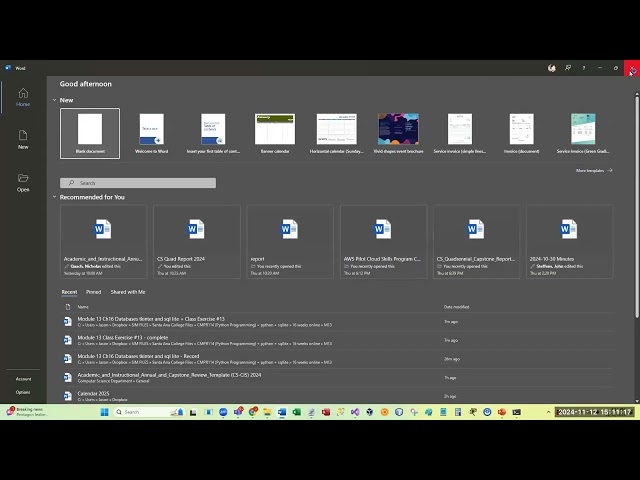Click Word icon on Academic_and_Instructional_Annu card
This screenshot has height=480, width=640.
(102, 229)
